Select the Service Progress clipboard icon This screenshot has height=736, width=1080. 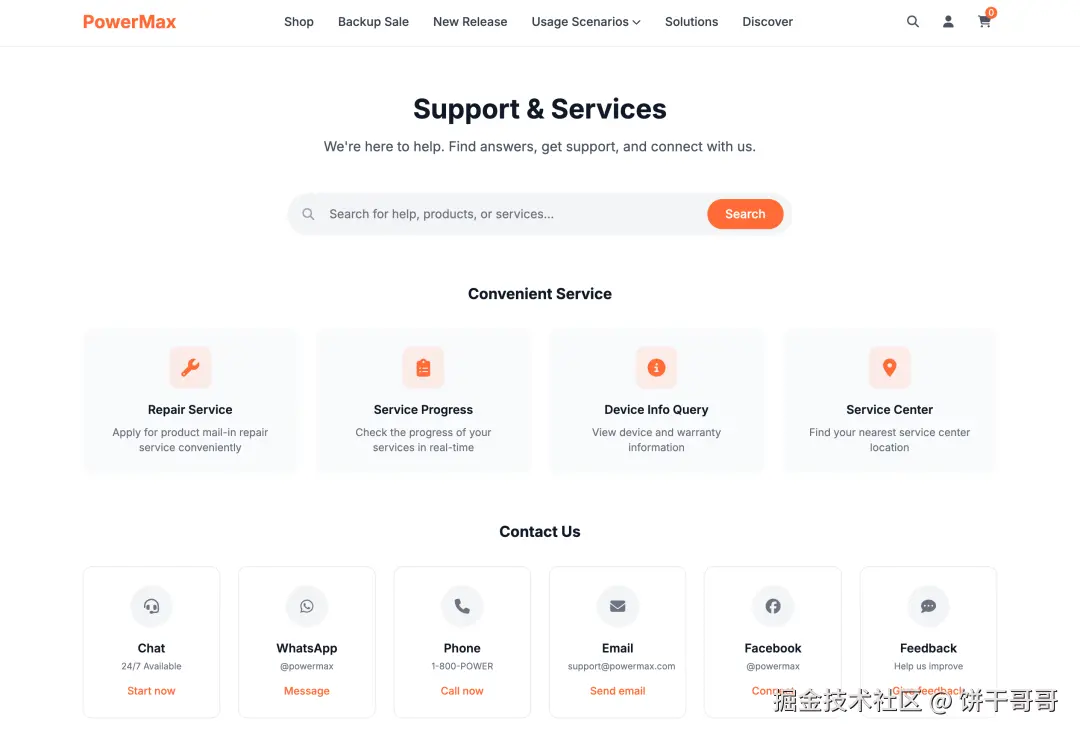pyautogui.click(x=424, y=368)
